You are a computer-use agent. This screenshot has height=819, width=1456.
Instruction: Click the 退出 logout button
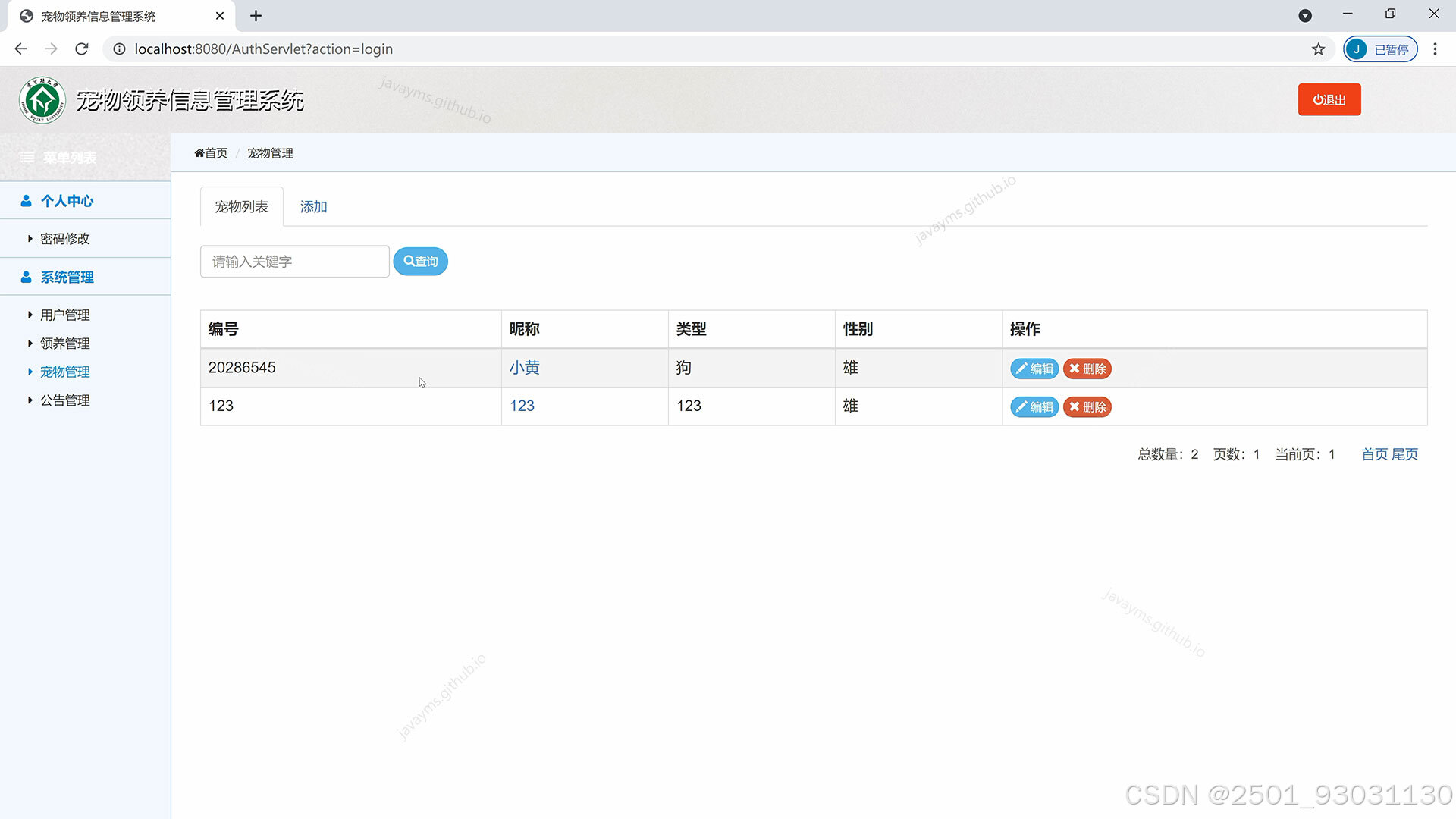(x=1329, y=99)
